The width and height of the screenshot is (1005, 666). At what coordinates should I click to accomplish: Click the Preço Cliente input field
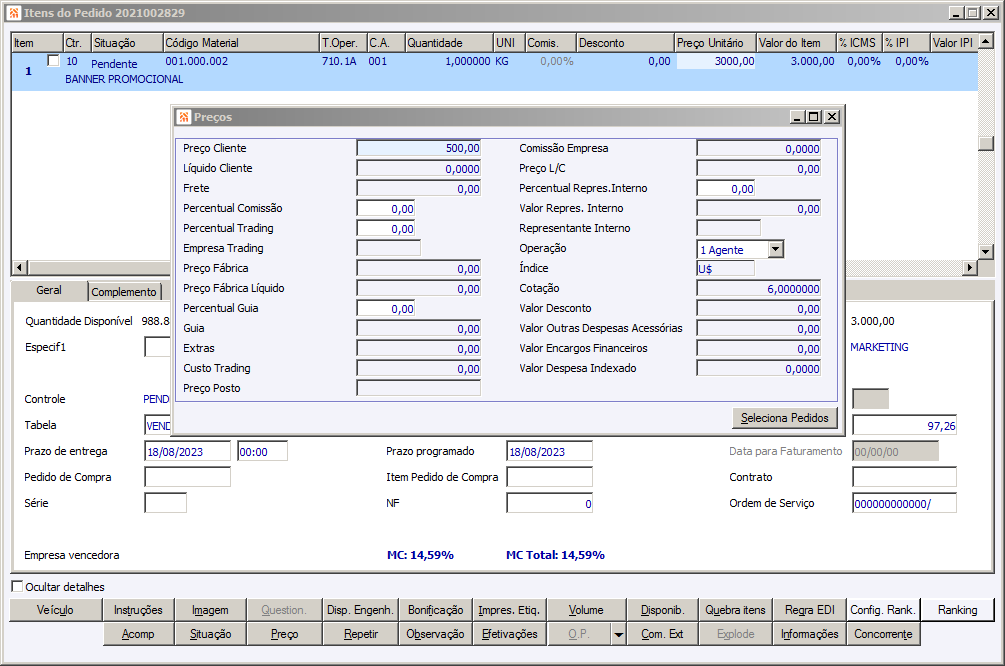pos(418,148)
